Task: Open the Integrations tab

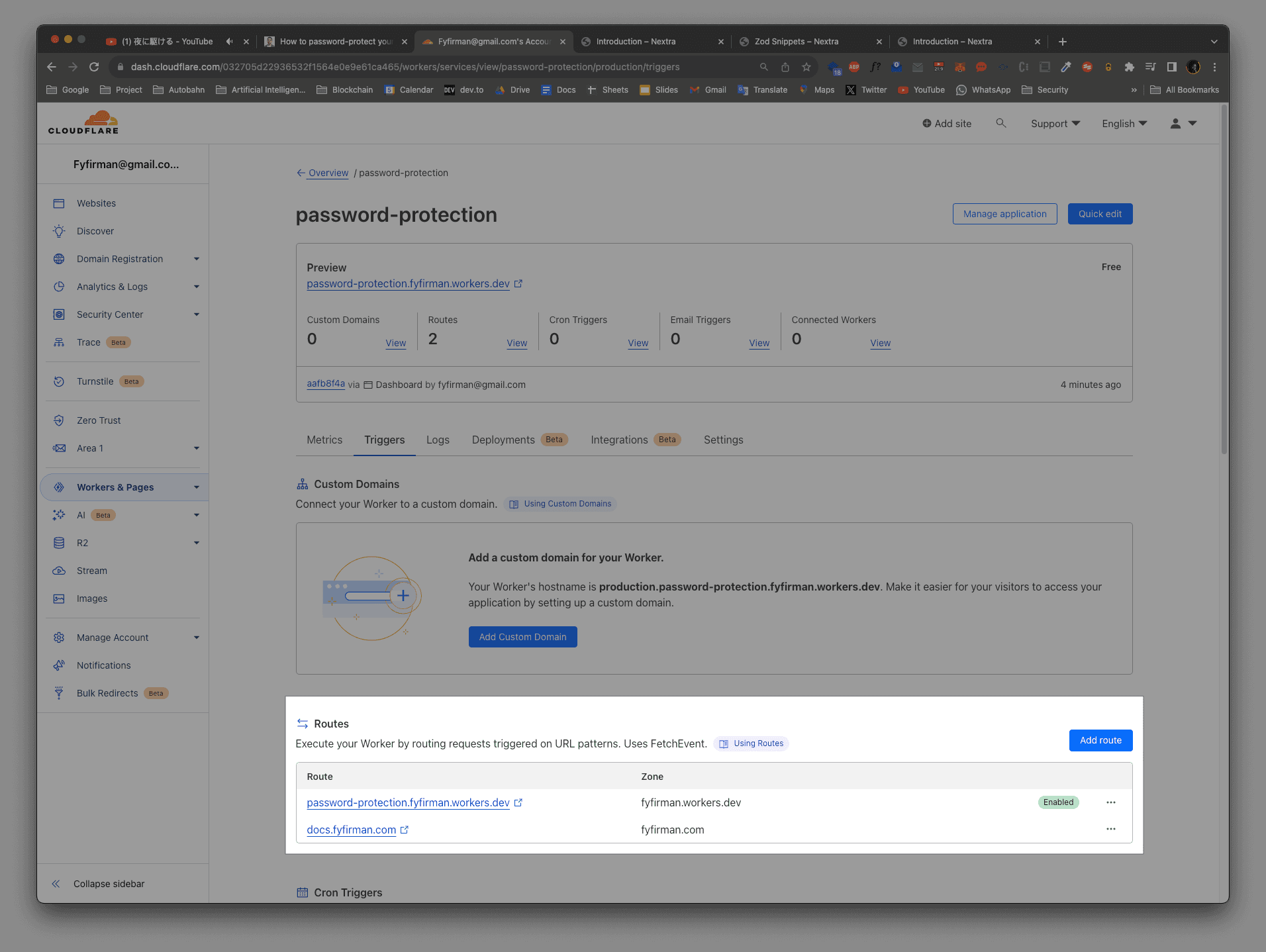Action: point(636,440)
